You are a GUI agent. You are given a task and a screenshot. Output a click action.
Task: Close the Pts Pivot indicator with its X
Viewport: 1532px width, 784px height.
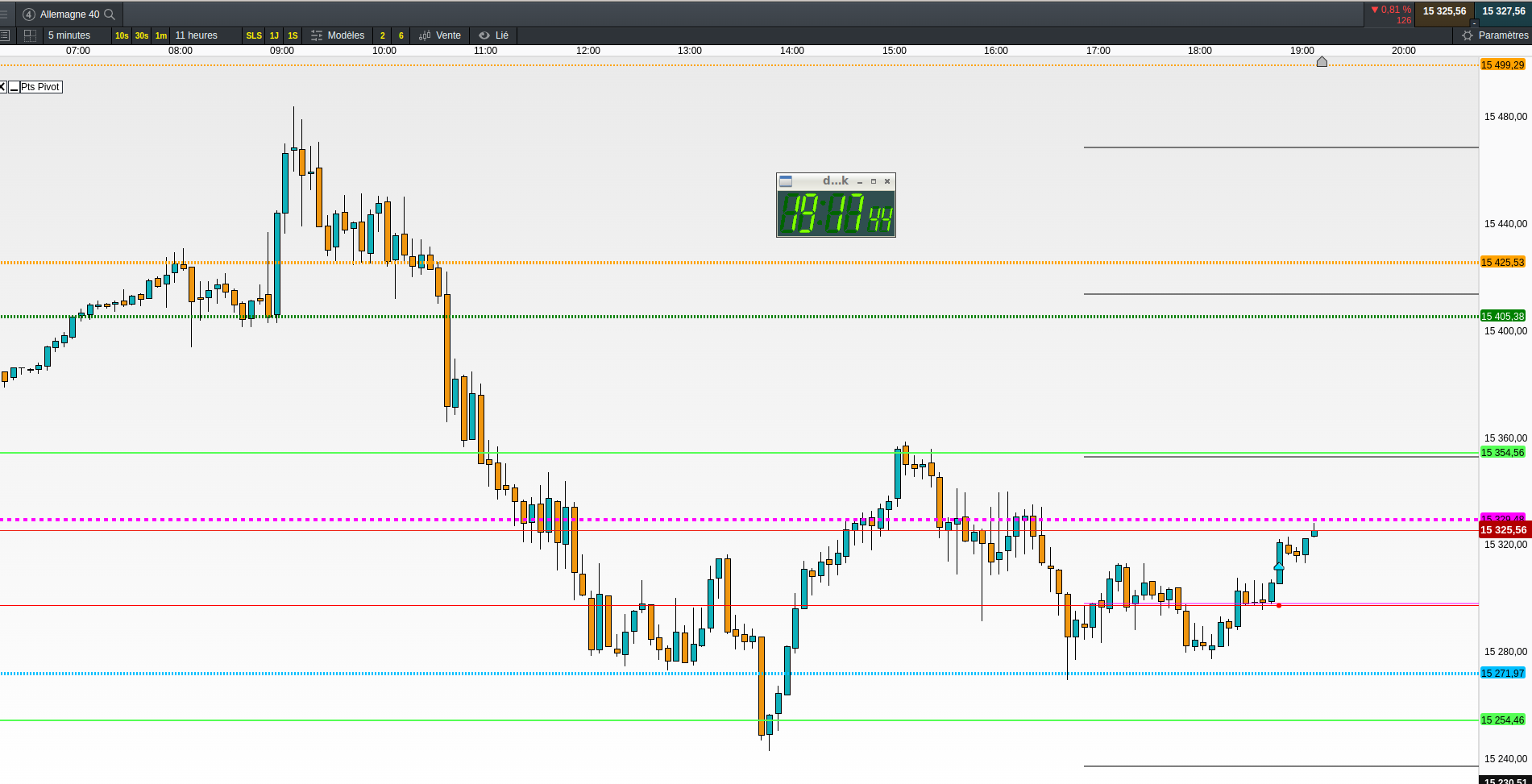click(x=3, y=87)
